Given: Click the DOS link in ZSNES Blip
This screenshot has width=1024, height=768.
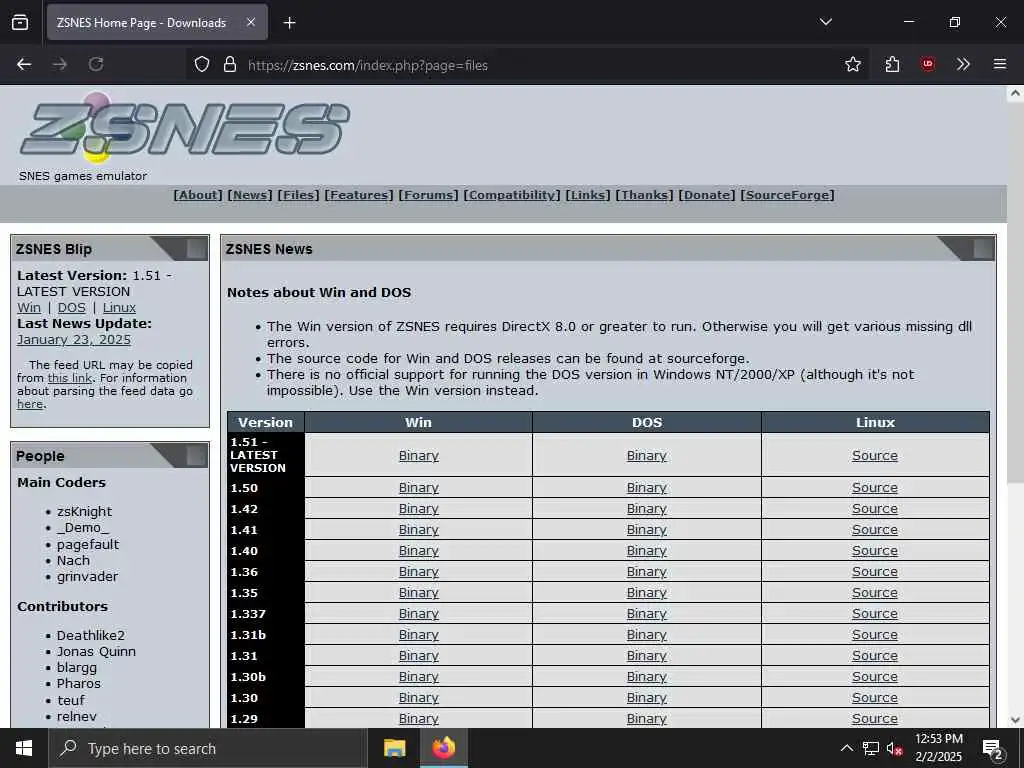Looking at the screenshot, I should [72, 308].
